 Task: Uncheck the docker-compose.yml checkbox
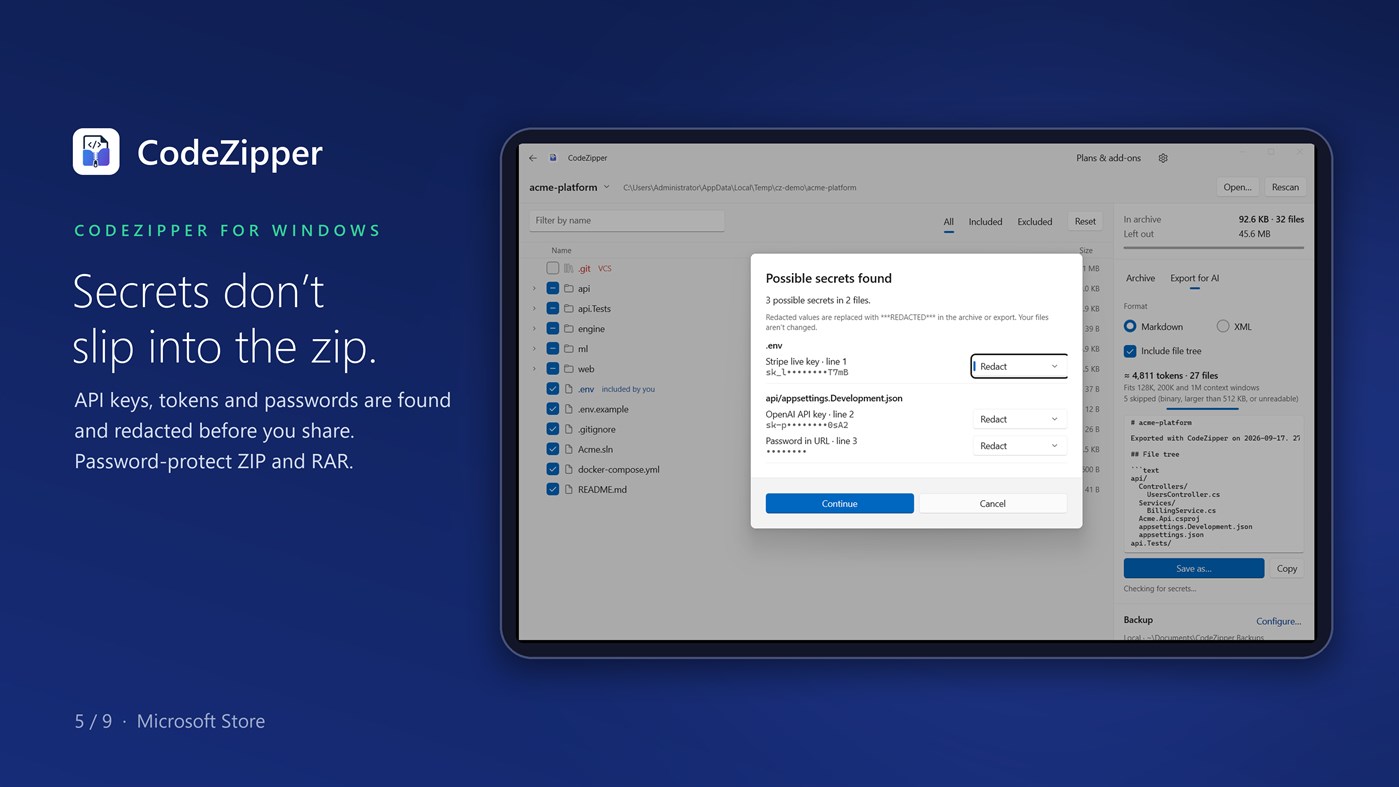tap(552, 469)
